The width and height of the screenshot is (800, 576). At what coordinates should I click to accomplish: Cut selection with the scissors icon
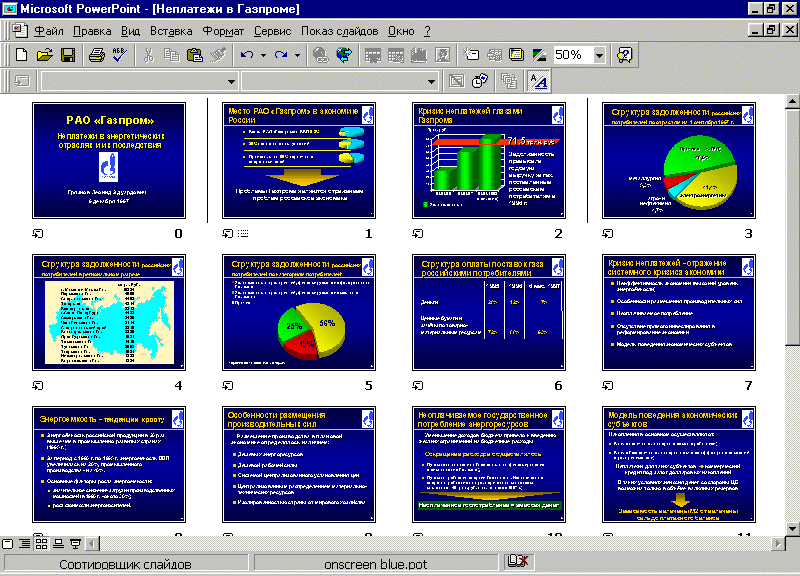point(148,55)
